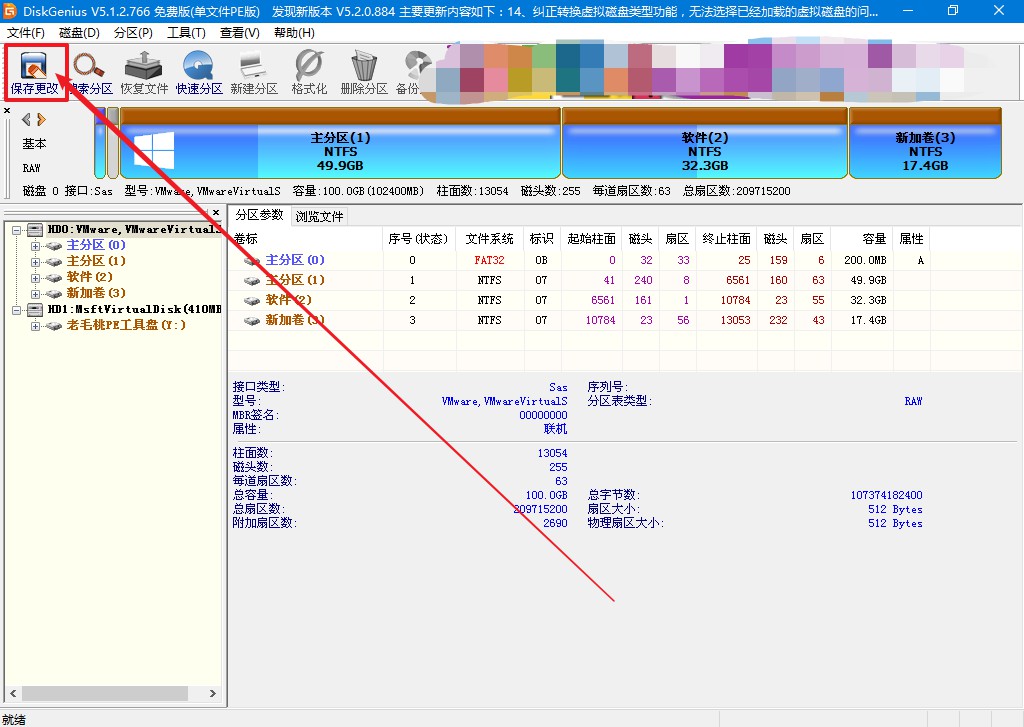1024x727 pixels.
Task: Open the 文件(F) menu
Action: coord(25,33)
